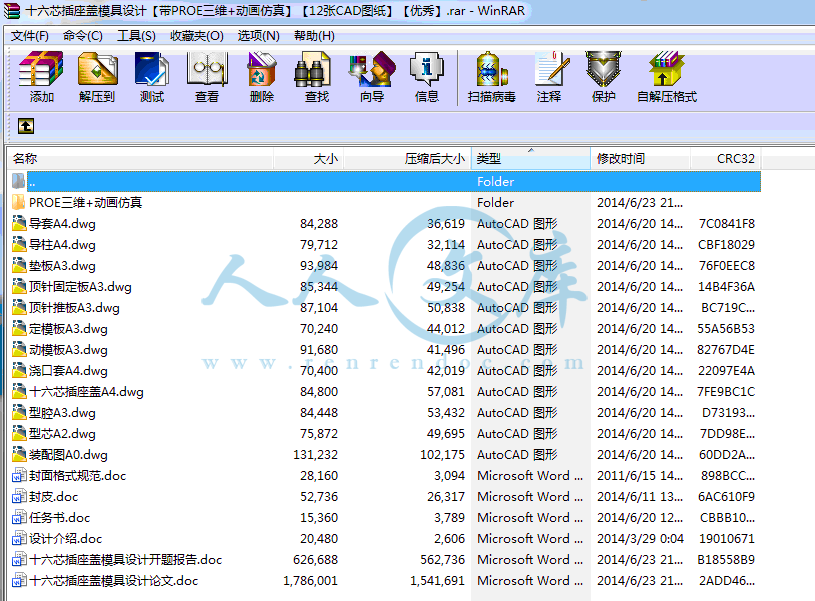The image size is (815, 601).
Task: Select file 浇口套A4.dwg
Action: click(x=68, y=371)
